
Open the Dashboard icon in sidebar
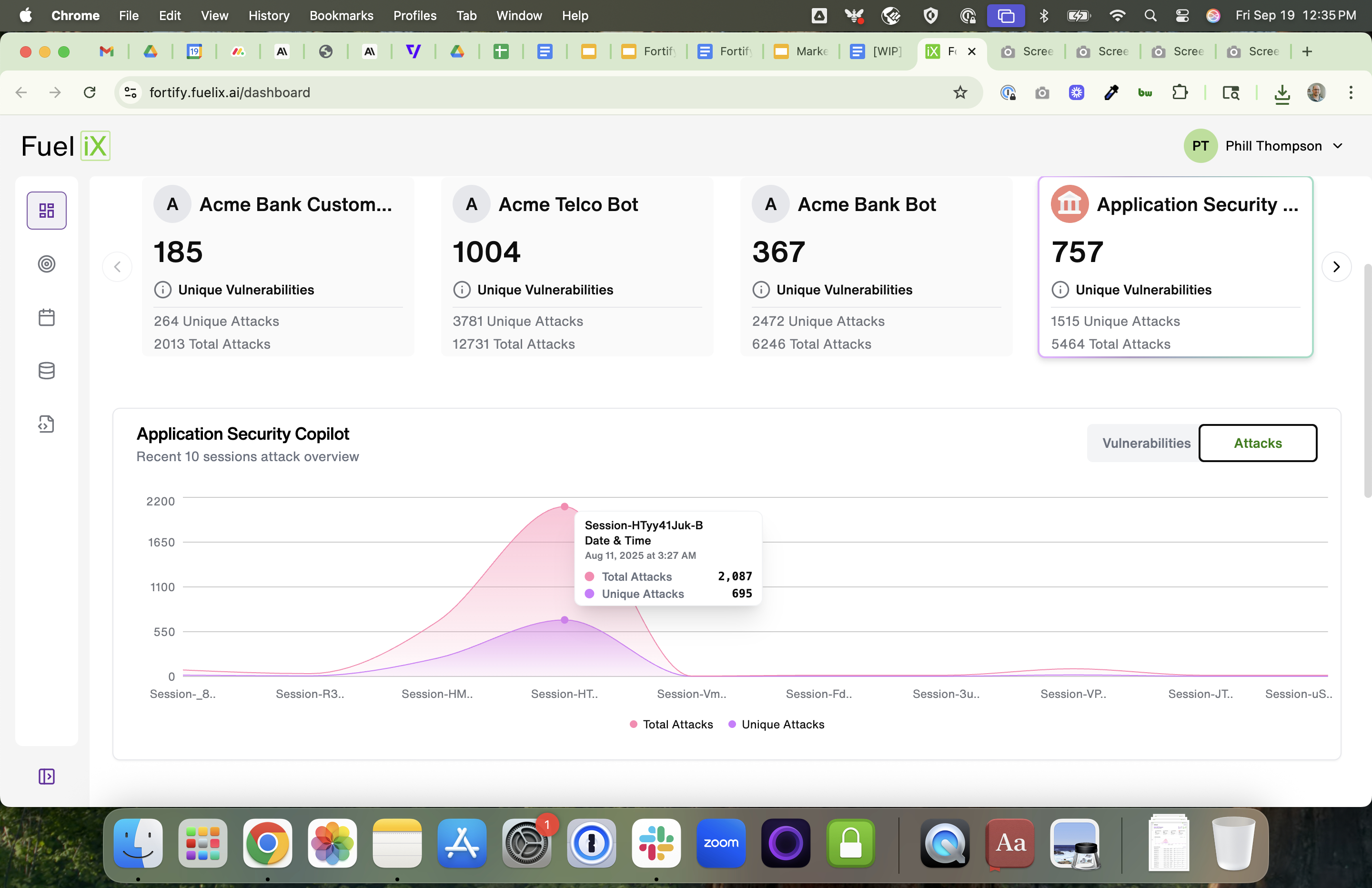(x=46, y=211)
